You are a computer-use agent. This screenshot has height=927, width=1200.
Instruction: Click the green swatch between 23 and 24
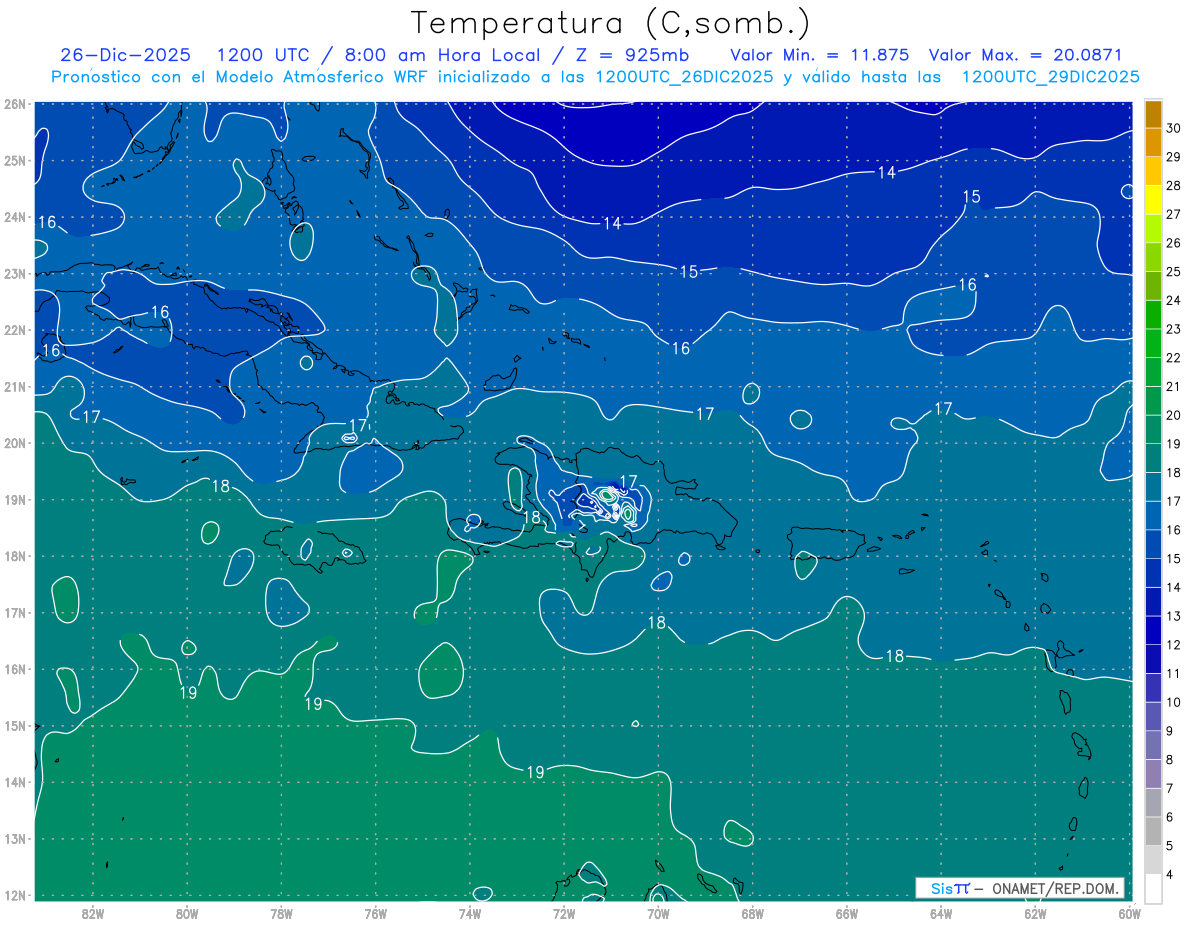pyautogui.click(x=1153, y=315)
